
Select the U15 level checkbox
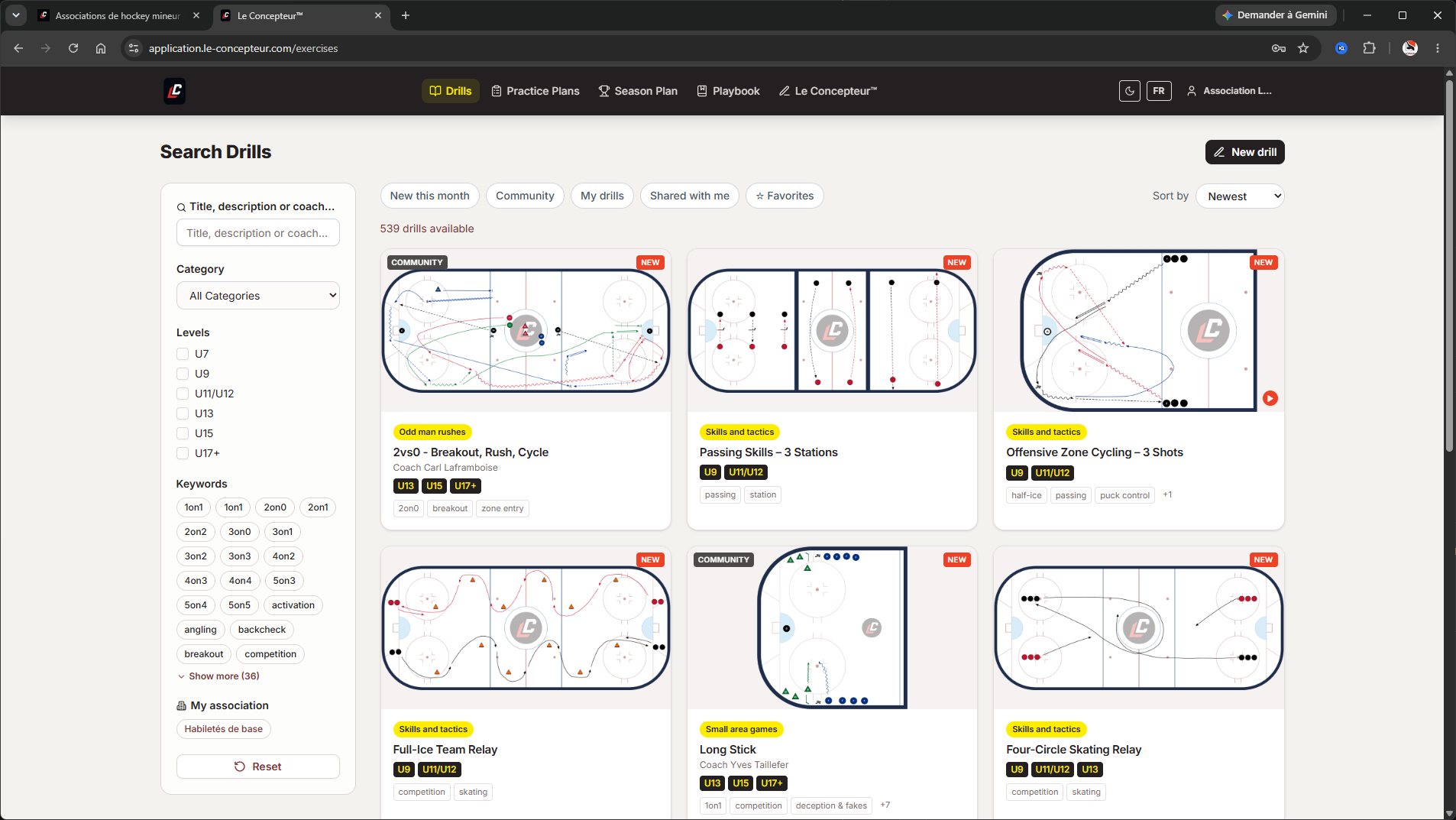(183, 433)
